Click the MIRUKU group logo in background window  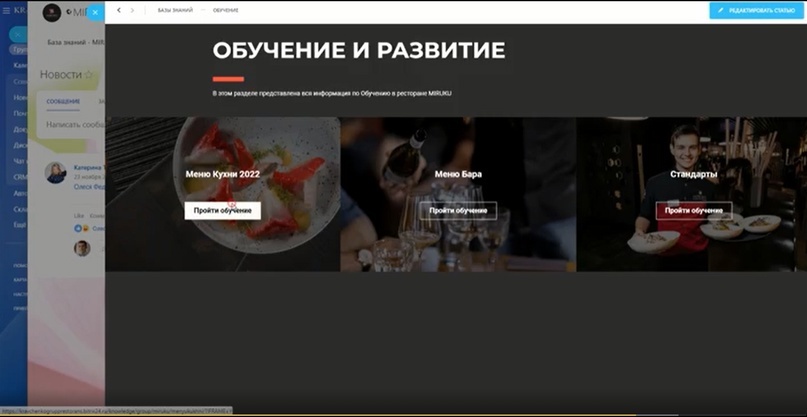click(x=51, y=13)
